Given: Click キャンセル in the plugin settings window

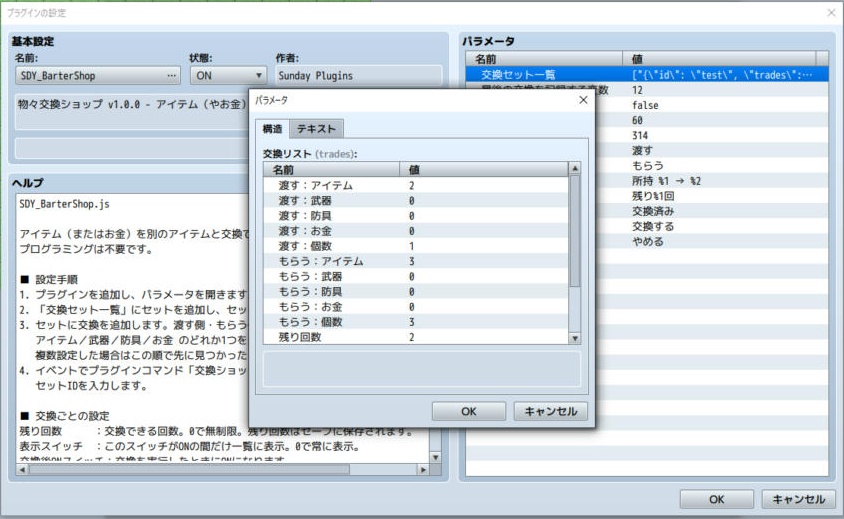Looking at the screenshot, I should pos(799,499).
